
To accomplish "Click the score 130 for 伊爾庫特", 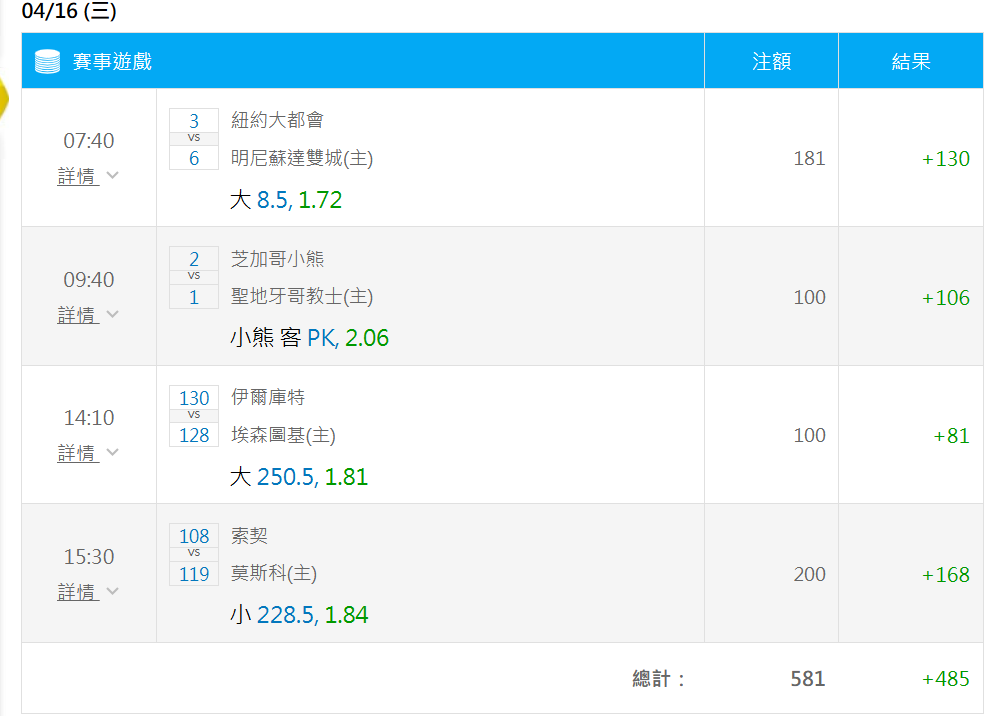I will (194, 398).
